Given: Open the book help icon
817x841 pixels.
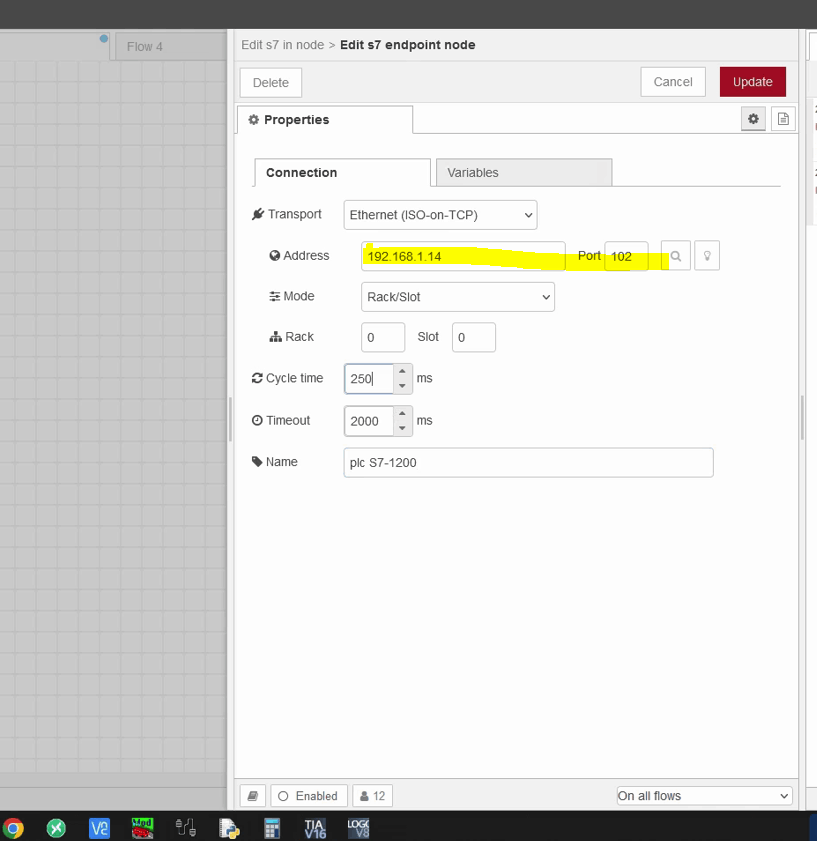Looking at the screenshot, I should 253,796.
